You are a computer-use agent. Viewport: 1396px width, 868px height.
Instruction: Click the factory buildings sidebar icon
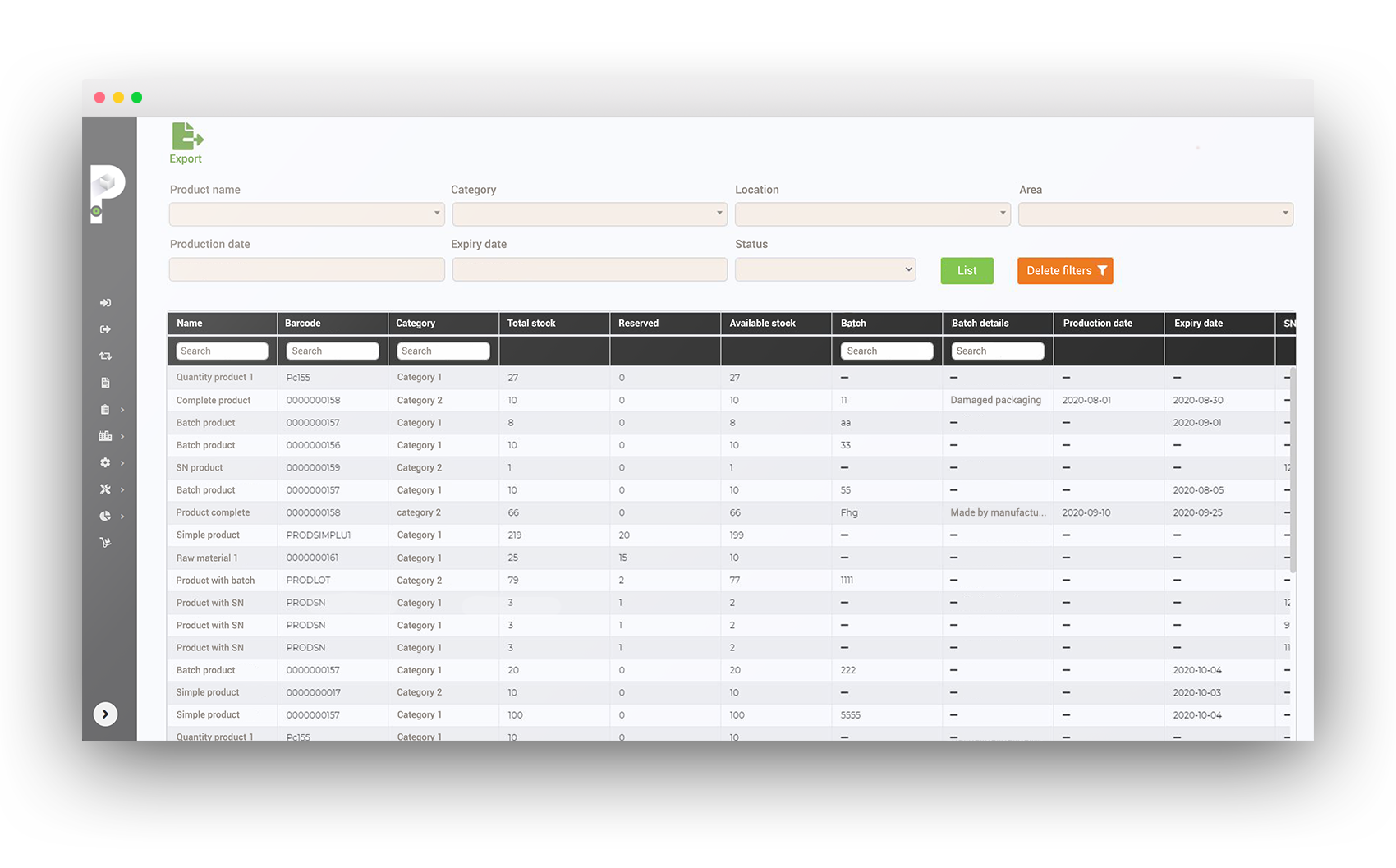(105, 436)
